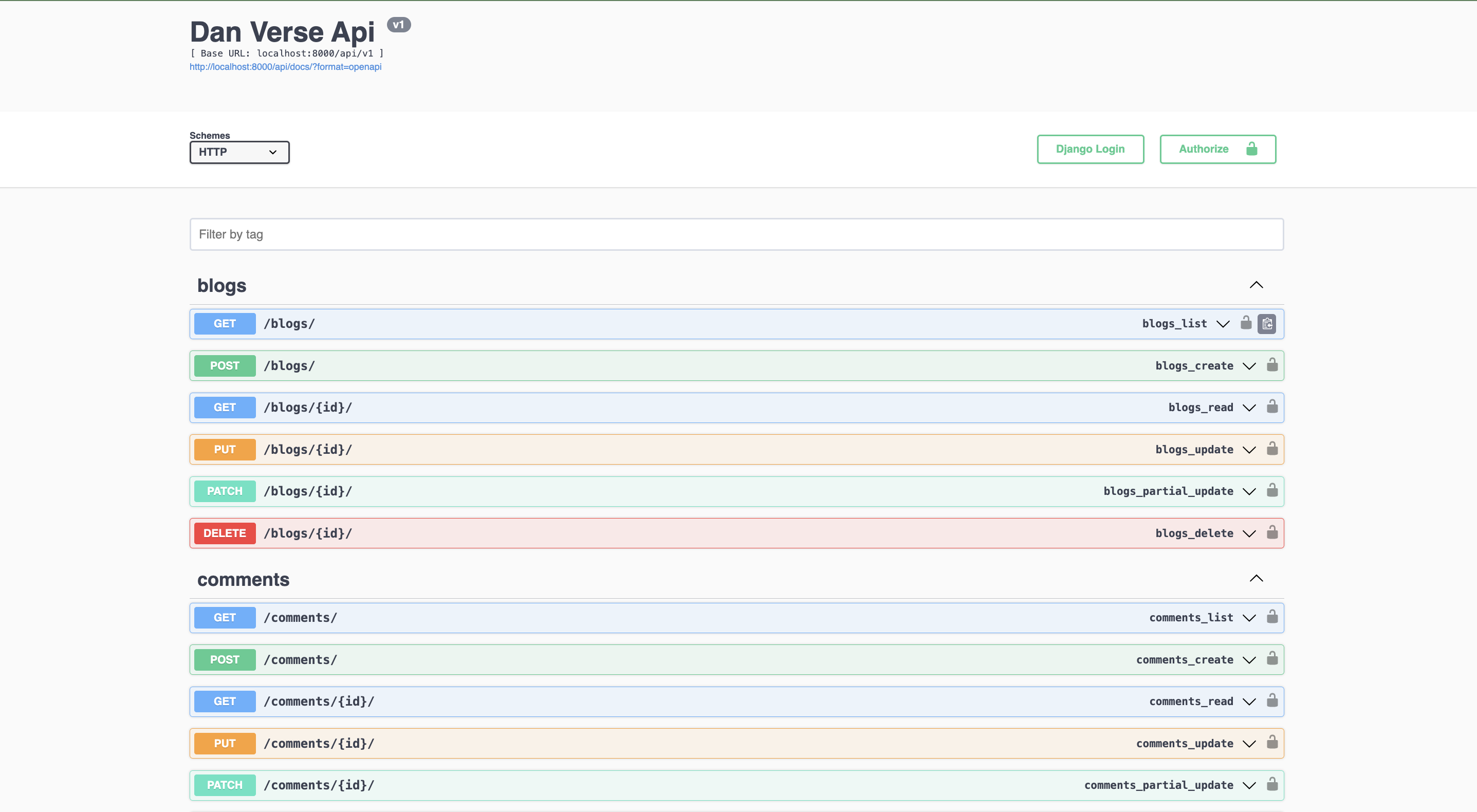Click the Django Login button
The image size is (1477, 812).
pos(1090,149)
